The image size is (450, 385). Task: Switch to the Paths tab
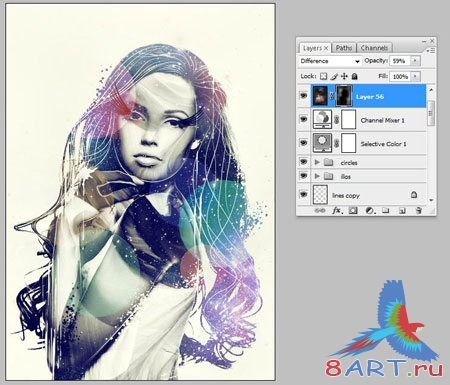click(344, 48)
